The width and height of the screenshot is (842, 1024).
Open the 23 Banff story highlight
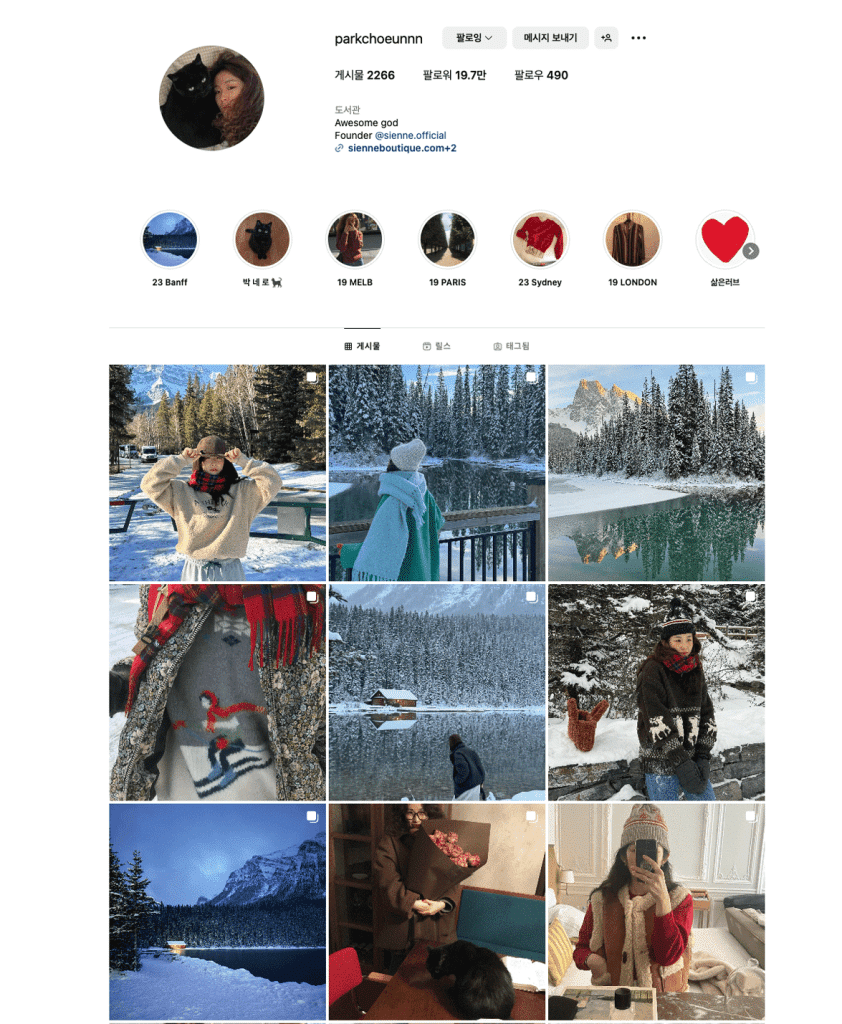tap(170, 240)
